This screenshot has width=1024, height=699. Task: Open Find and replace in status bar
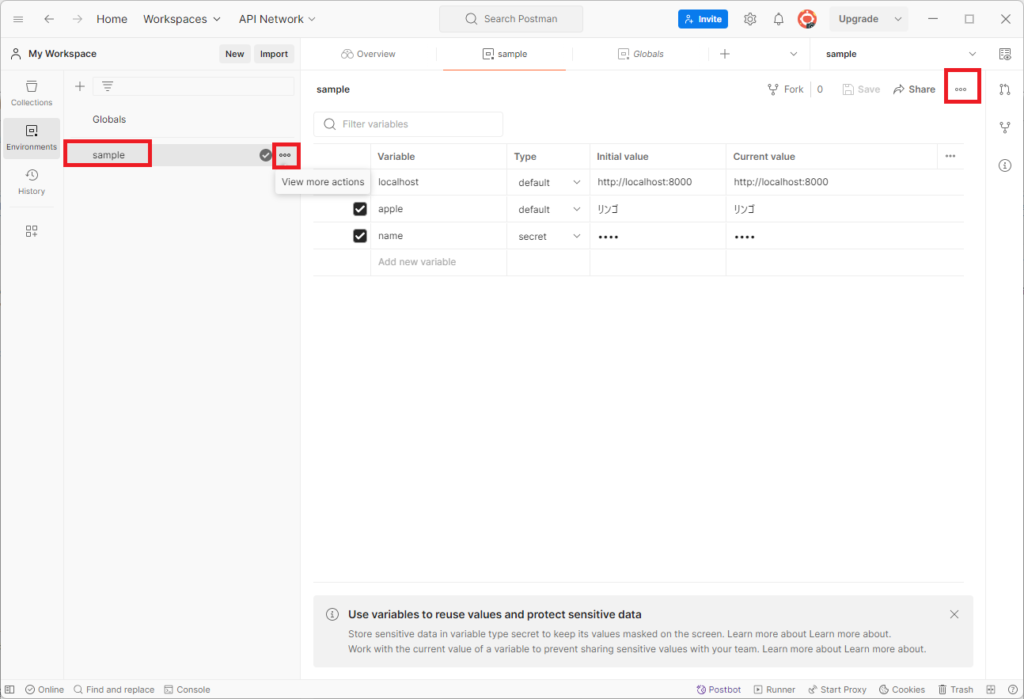[114, 689]
